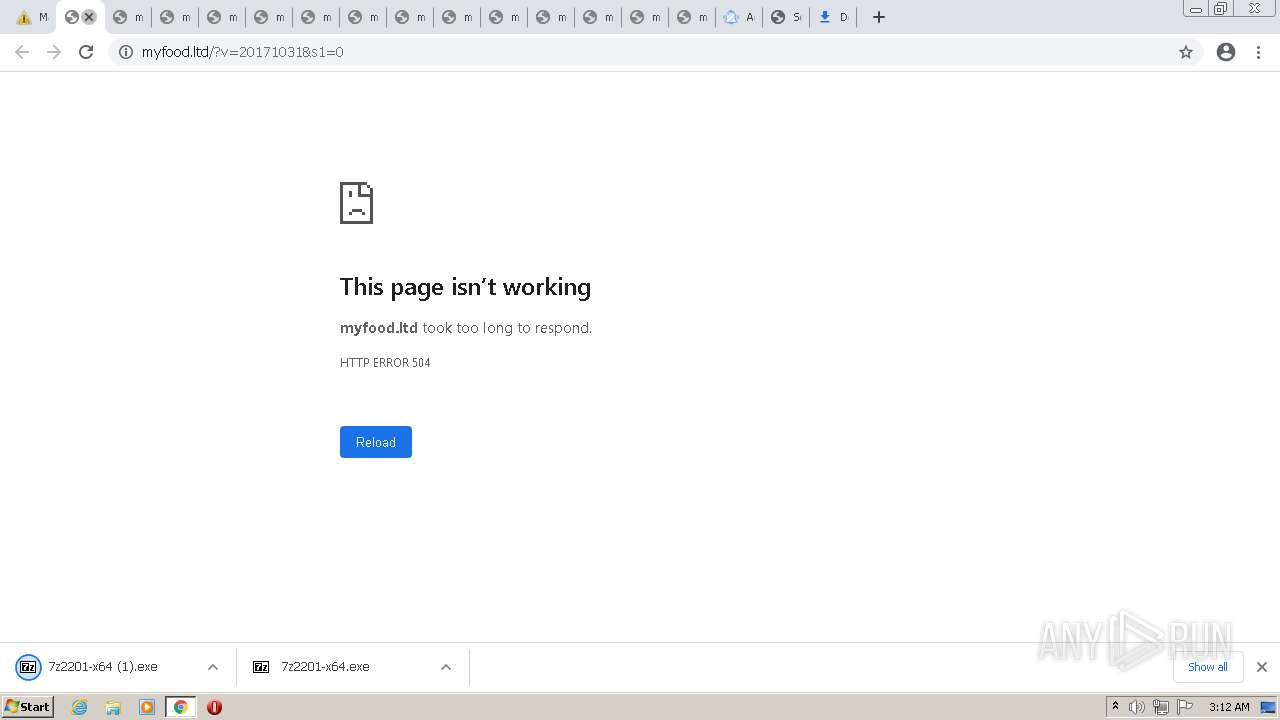Open a new tab with plus button

point(879,17)
